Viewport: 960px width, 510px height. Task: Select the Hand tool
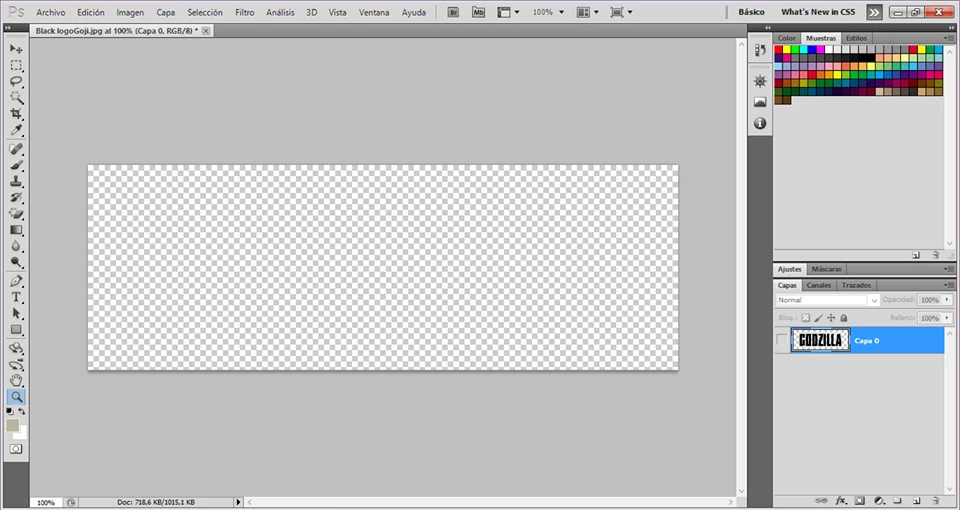pos(16,381)
